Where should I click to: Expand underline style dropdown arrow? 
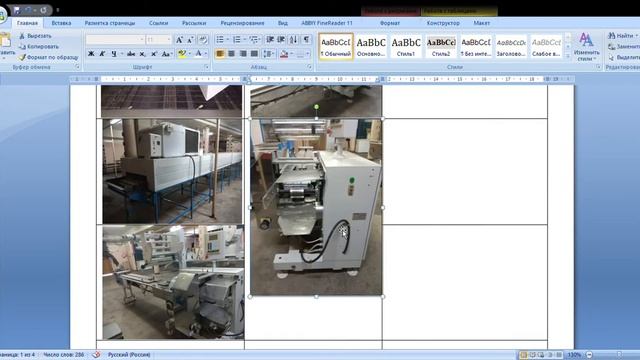[x=122, y=53]
